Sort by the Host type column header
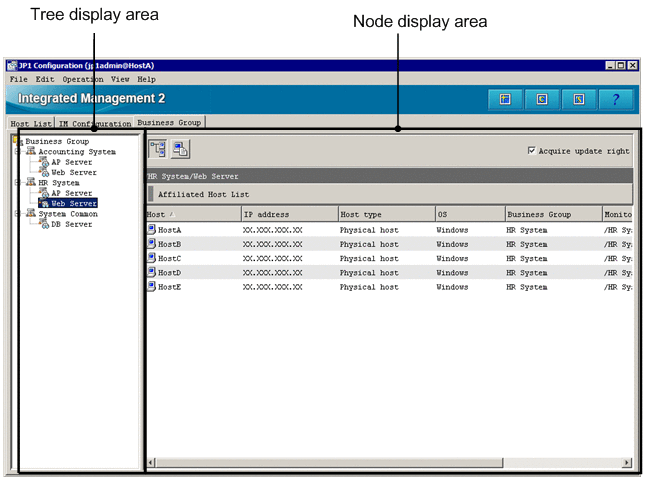Image resolution: width=645 pixels, height=481 pixels. coord(362,214)
